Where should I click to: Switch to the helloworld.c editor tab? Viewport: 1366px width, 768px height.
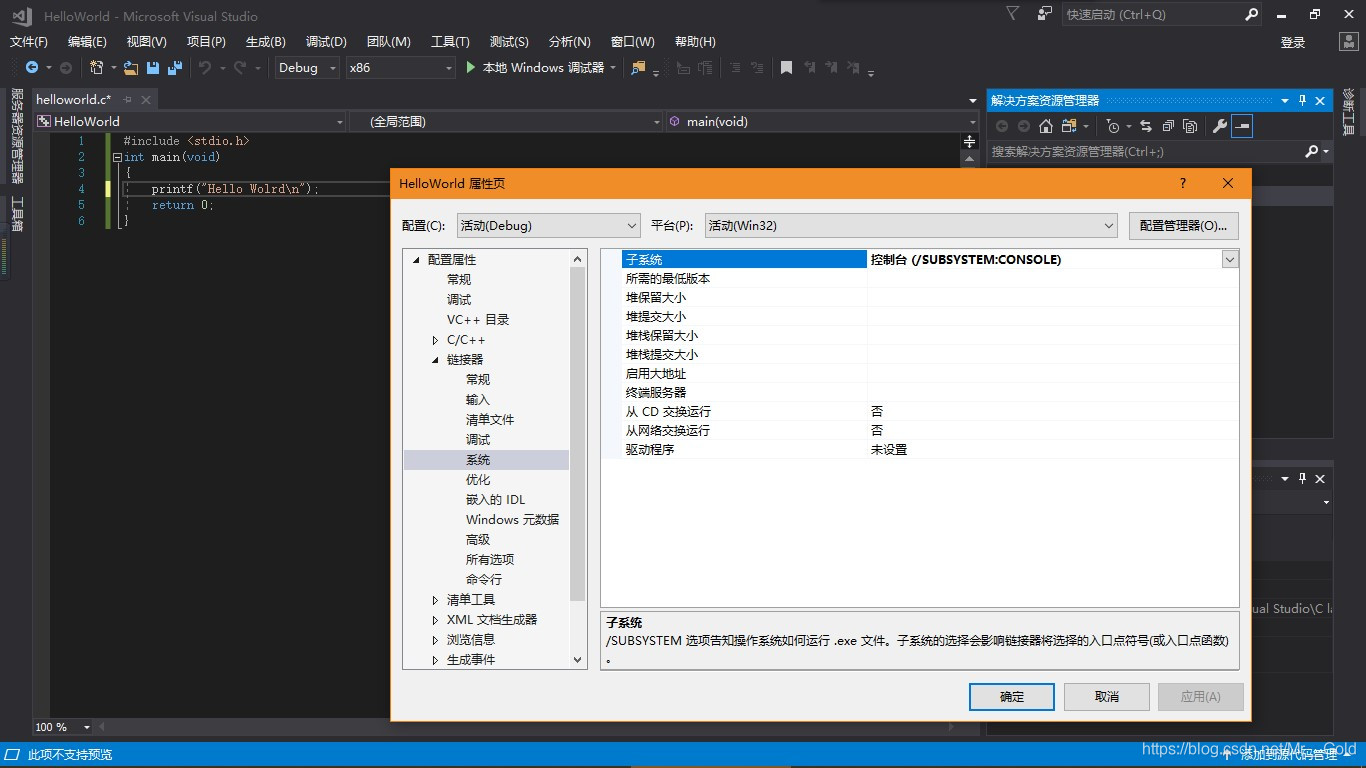pyautogui.click(x=73, y=100)
